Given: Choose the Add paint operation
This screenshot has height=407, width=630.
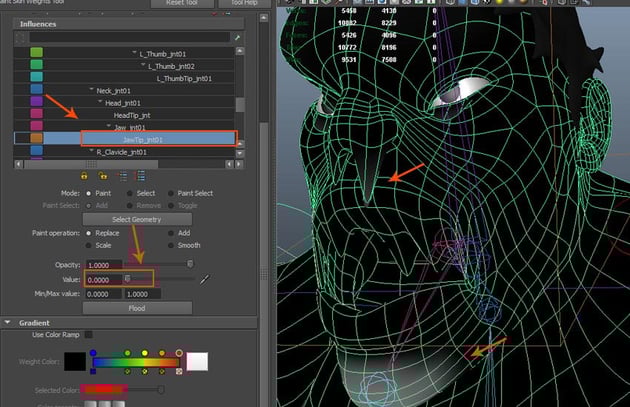Looking at the screenshot, I should tap(171, 232).
